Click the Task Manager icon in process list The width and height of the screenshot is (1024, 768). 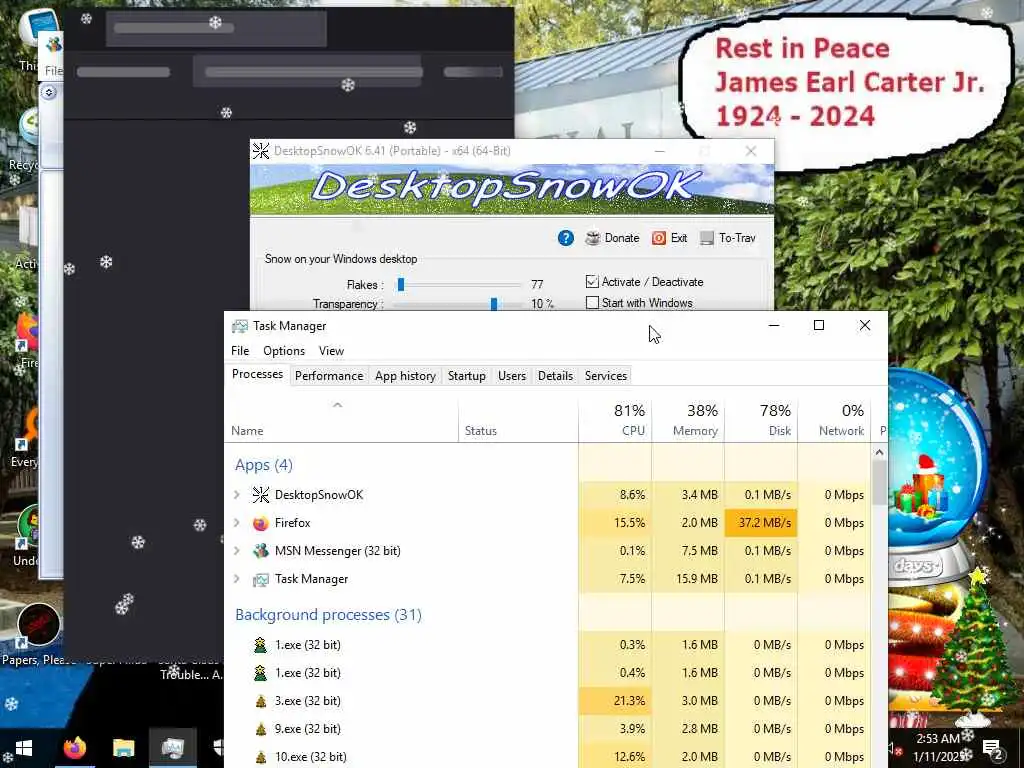tap(261, 579)
